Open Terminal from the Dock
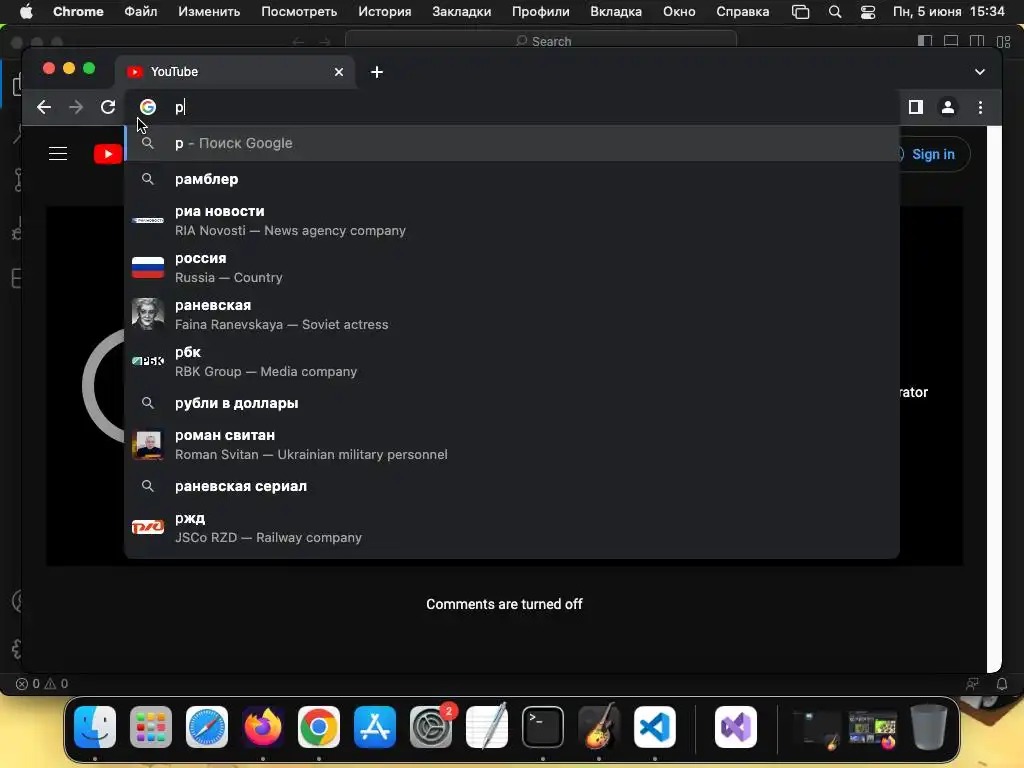This screenshot has height=768, width=1024. (543, 727)
